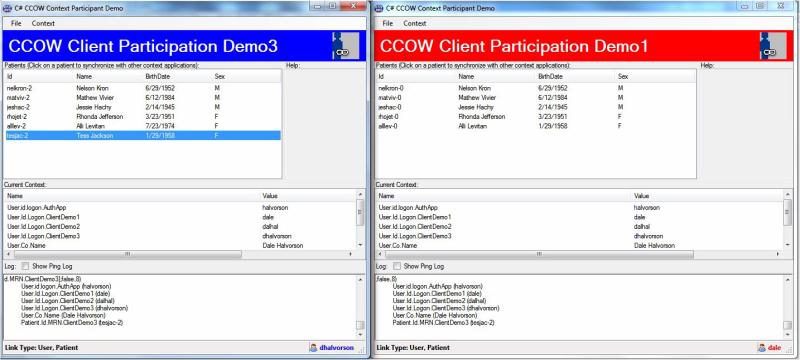Image resolution: width=800 pixels, height=360 pixels.
Task: Open the File menu in Demo3 window
Action: pos(16,23)
